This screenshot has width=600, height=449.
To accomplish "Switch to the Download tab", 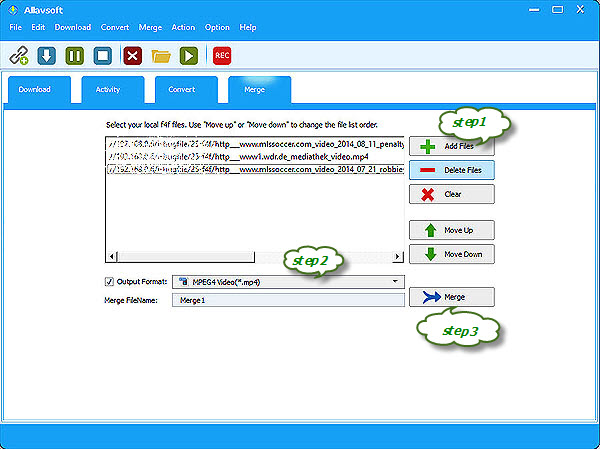I will pos(39,90).
